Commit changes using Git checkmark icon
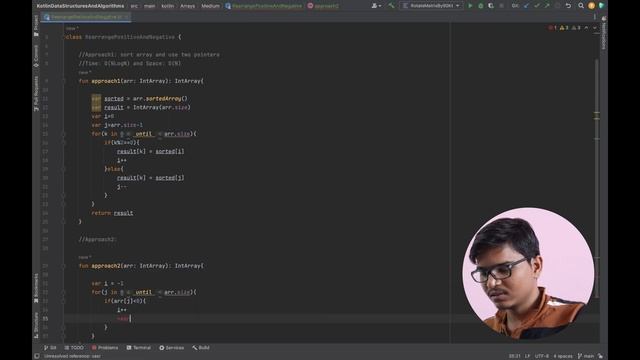Image resolution: width=640 pixels, height=360 pixels. [537, 6]
